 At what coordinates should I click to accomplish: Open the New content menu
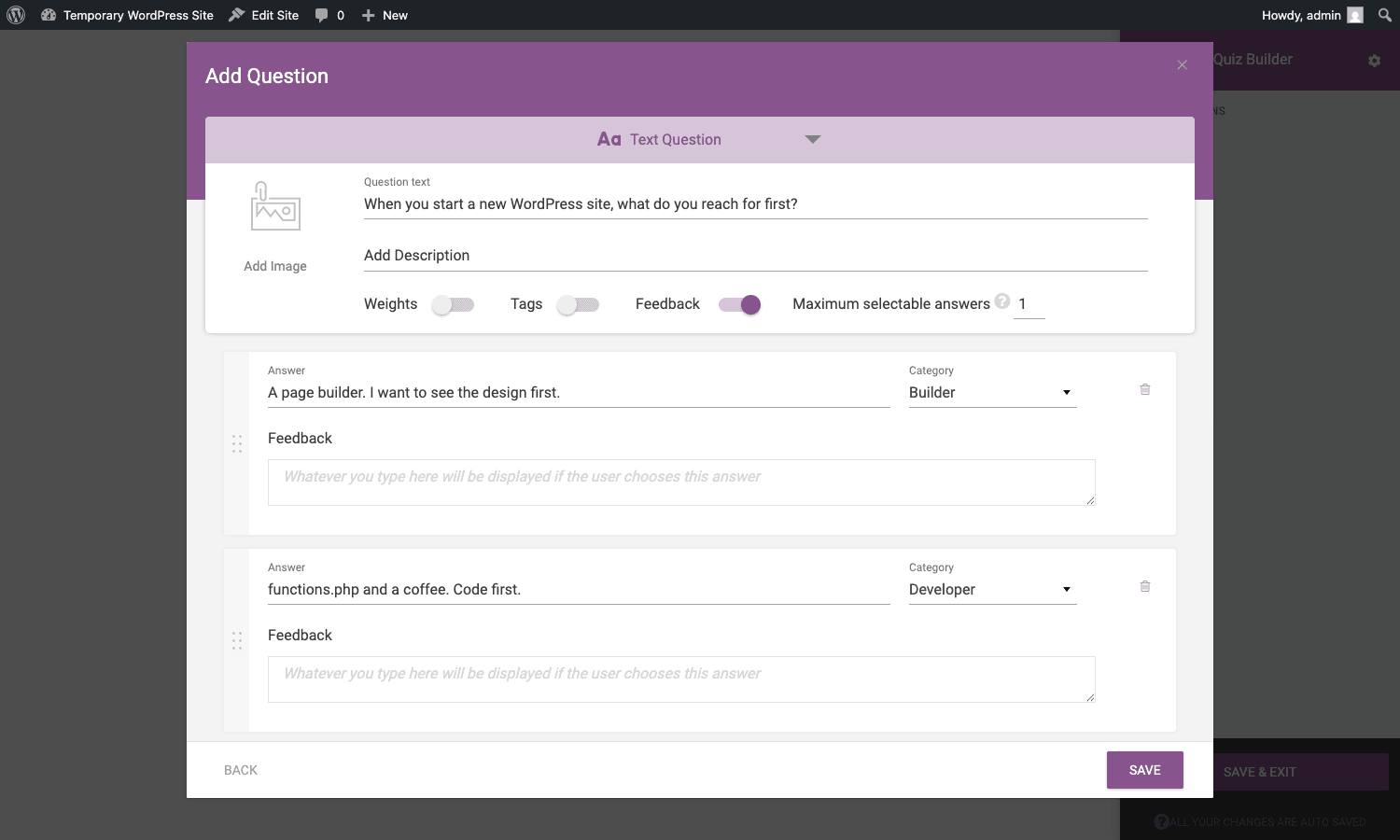tap(385, 15)
